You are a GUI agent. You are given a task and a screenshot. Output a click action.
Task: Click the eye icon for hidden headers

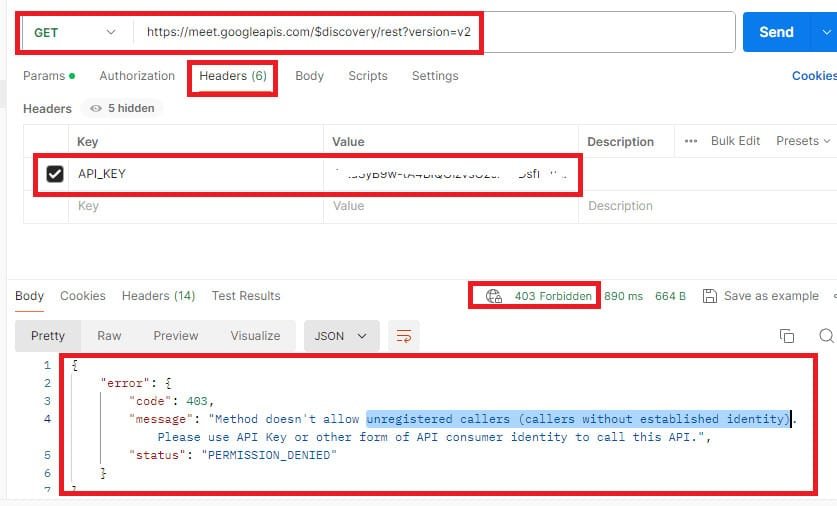point(96,108)
